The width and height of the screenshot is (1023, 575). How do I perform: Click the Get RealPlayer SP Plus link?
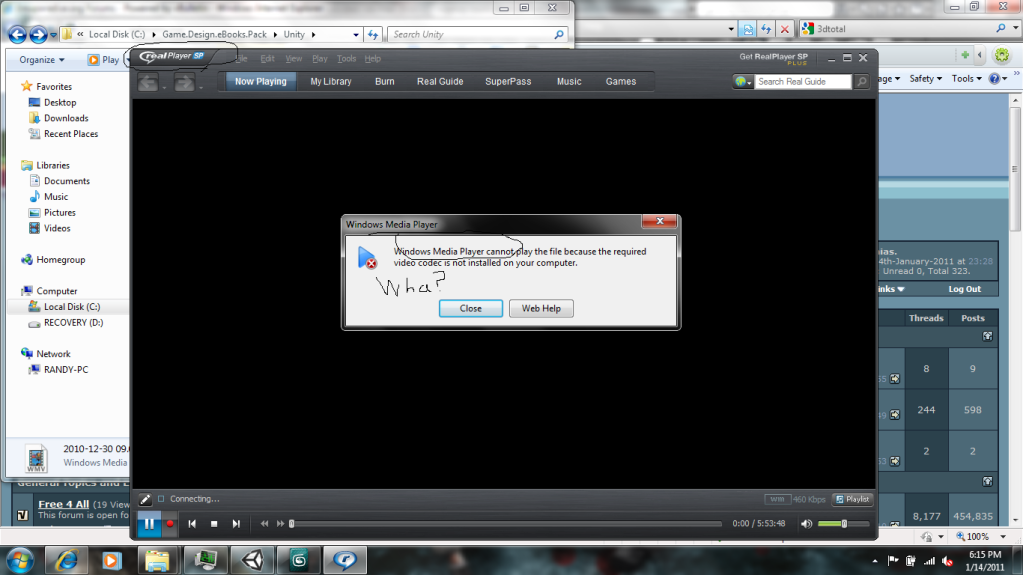773,59
